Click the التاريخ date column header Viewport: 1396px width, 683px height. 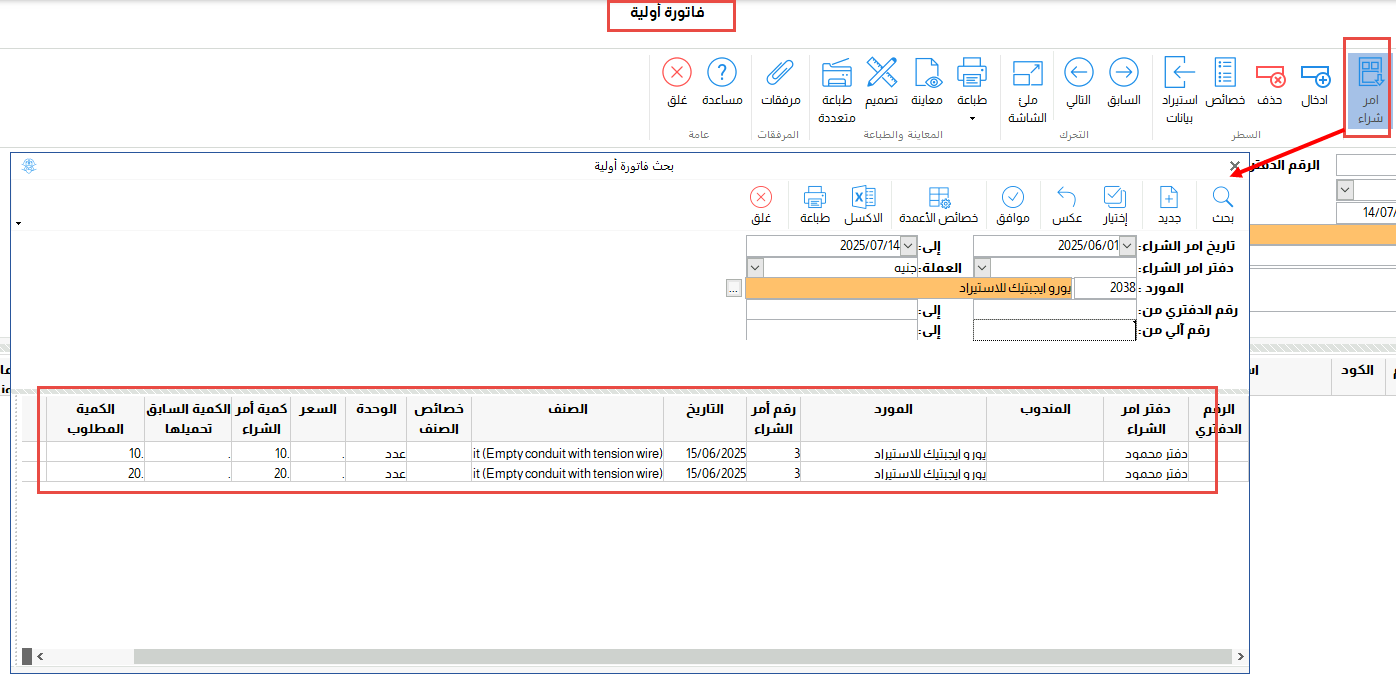[x=704, y=419]
